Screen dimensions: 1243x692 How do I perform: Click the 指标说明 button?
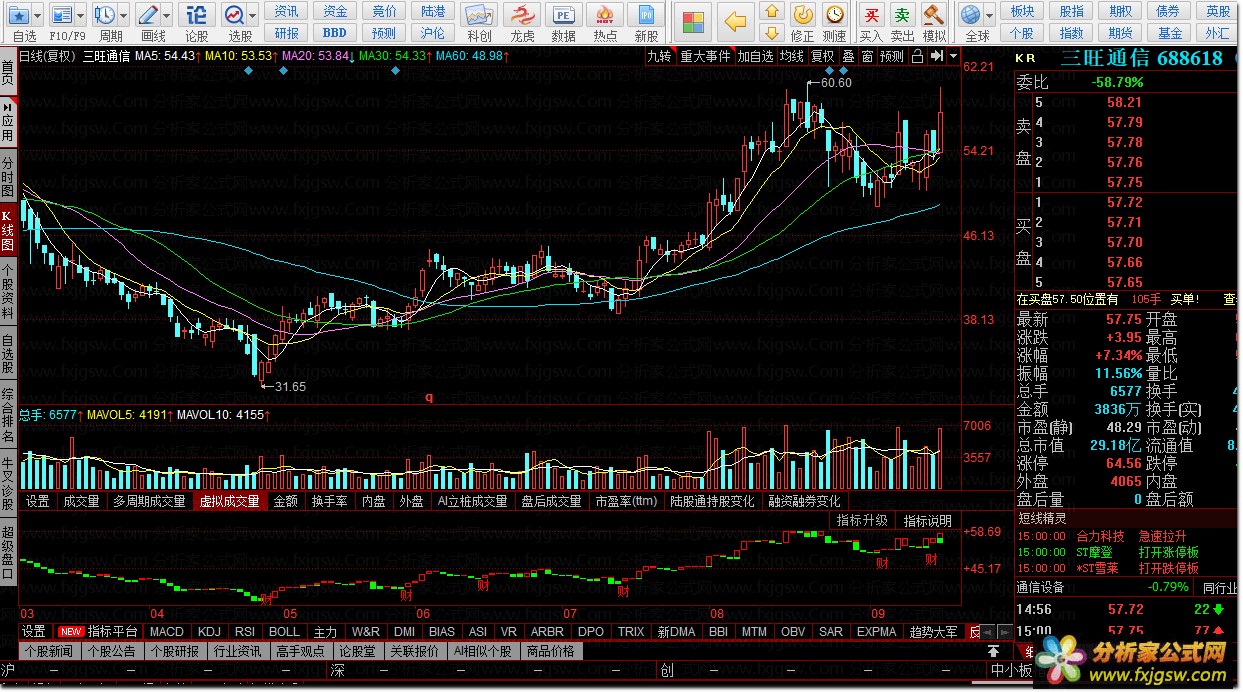point(928,520)
